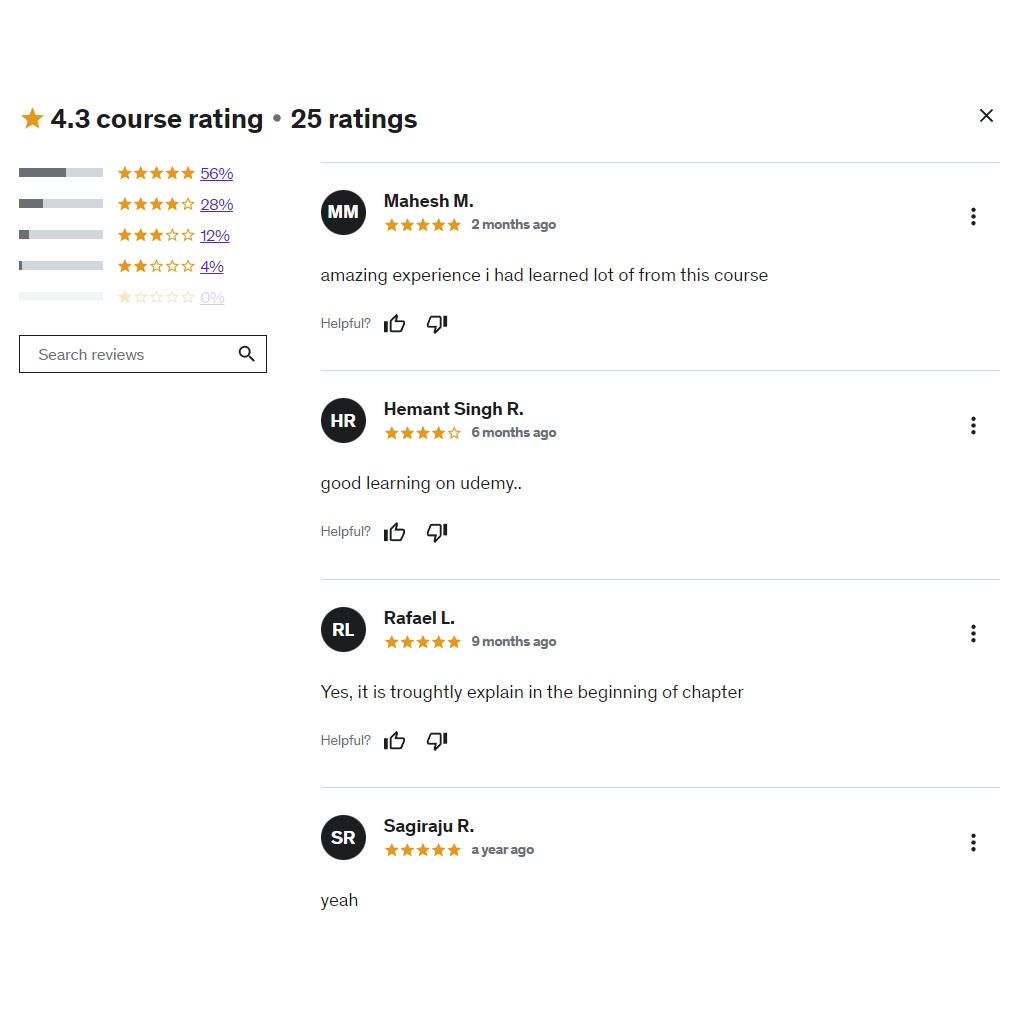
Task: Open more options for Rafael L.'s review
Action: point(973,634)
